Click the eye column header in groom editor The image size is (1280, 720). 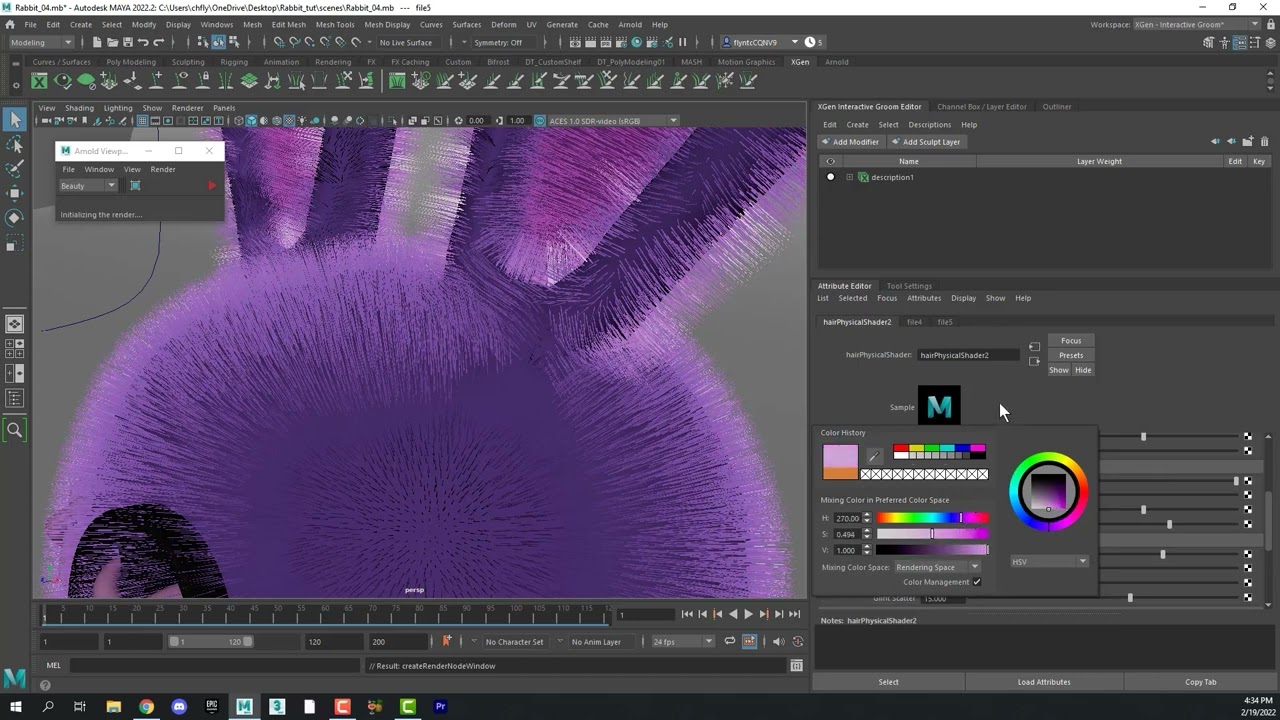point(830,161)
